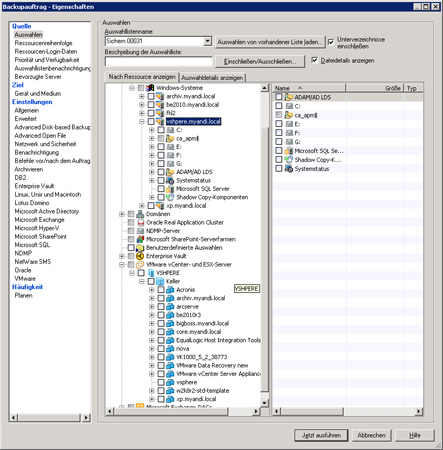Click Einschließen/Ausschließen button
Screen dimensions: 443x450
click(260, 61)
